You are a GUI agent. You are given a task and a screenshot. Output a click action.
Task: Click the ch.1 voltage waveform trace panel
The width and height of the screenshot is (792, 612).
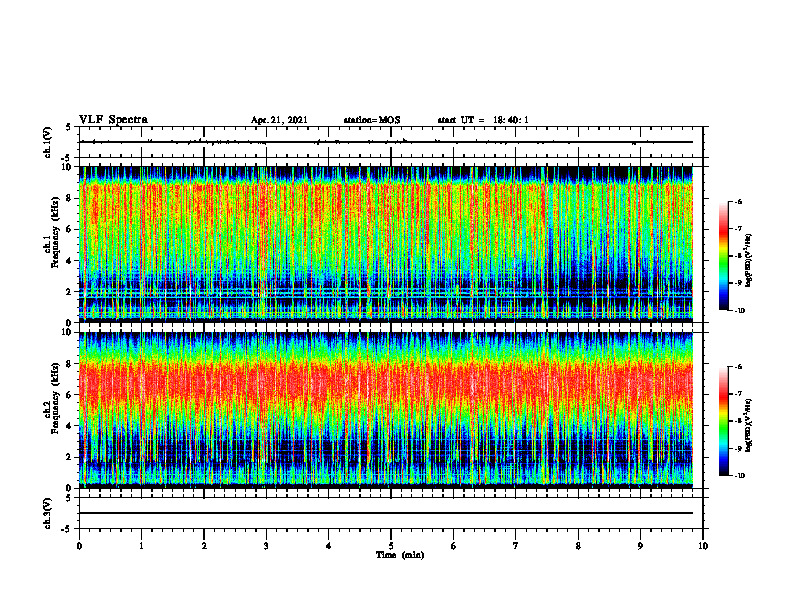point(391,142)
